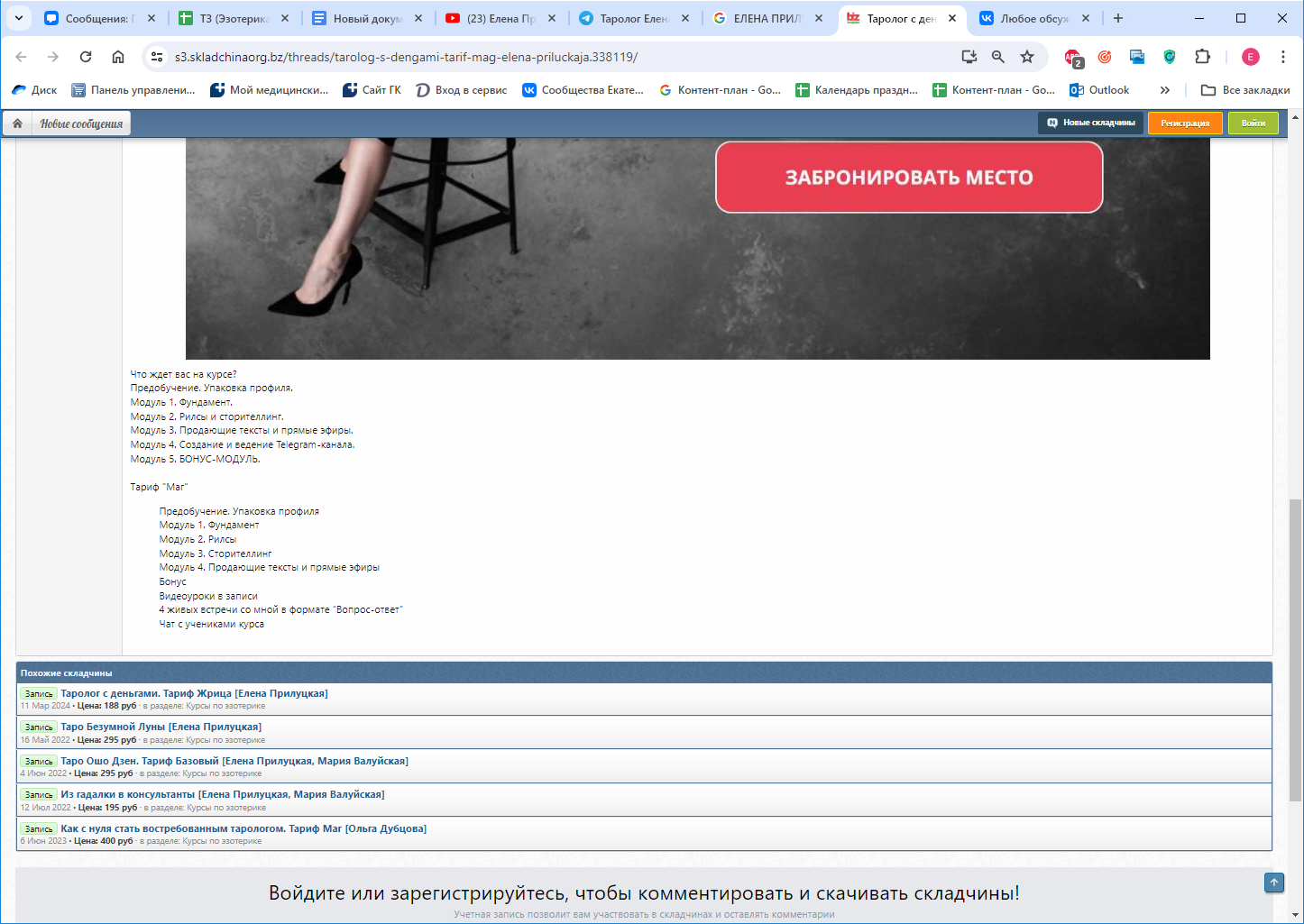Click the Новые складчины button
Viewport: 1304px width, 924px height.
1090,123
